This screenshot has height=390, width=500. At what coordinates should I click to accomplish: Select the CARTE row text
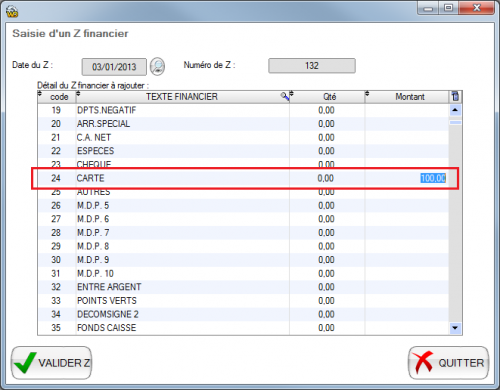coord(90,178)
